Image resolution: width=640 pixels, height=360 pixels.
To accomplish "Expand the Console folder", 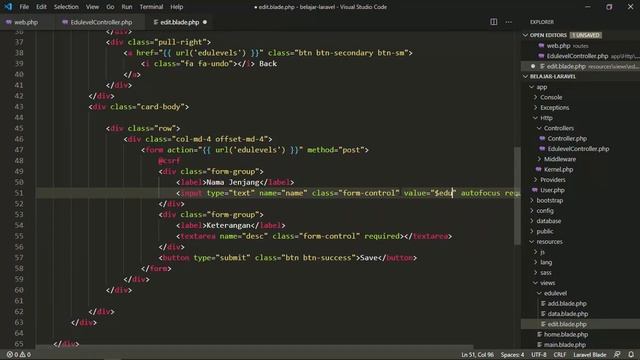I will [551, 97].
